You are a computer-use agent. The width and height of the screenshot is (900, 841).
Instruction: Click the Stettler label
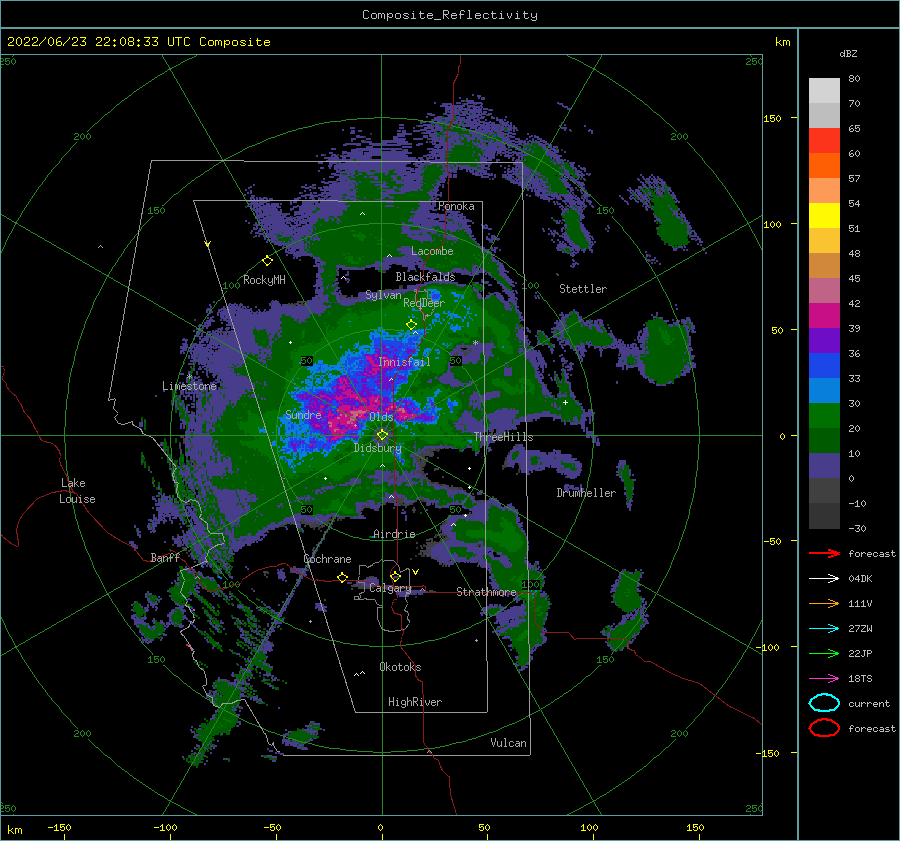tap(583, 289)
